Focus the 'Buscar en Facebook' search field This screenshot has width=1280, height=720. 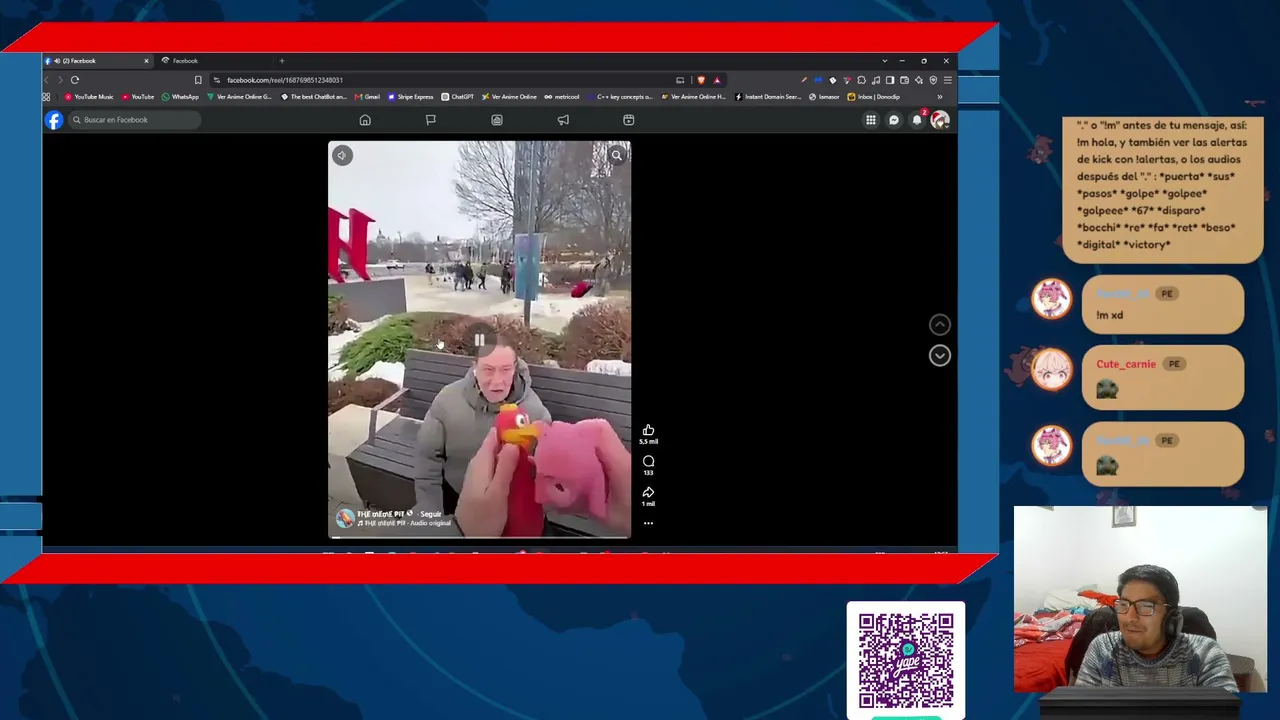click(133, 120)
